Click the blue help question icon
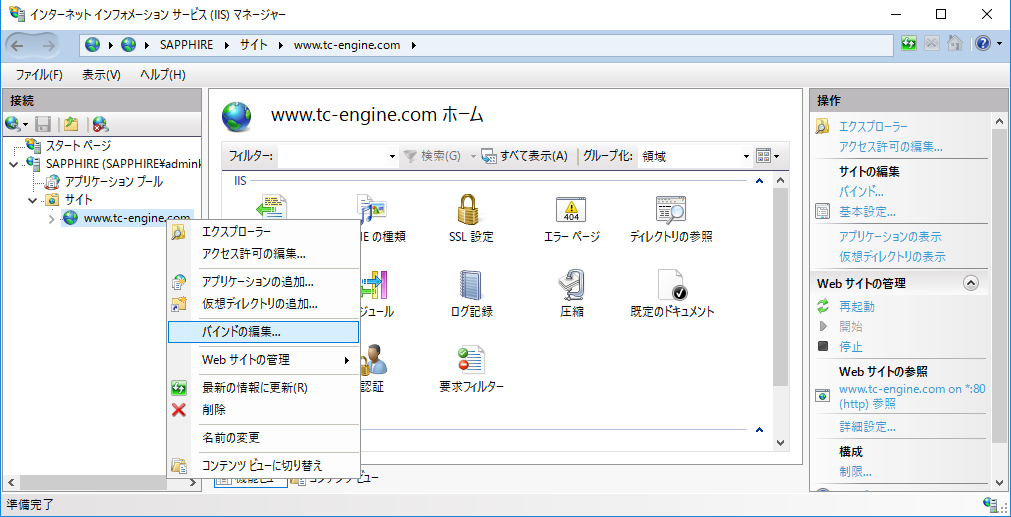1011x517 pixels. tap(983, 44)
